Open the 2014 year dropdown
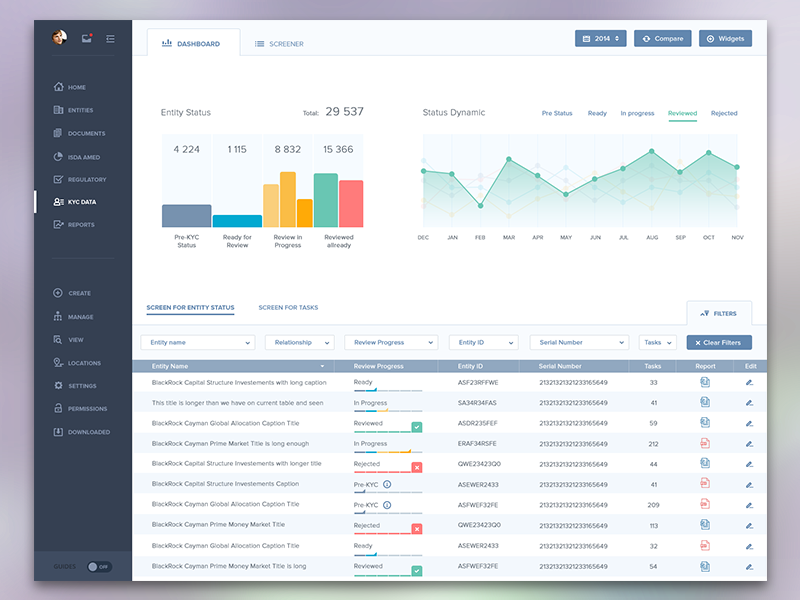This screenshot has width=800, height=600. (600, 37)
